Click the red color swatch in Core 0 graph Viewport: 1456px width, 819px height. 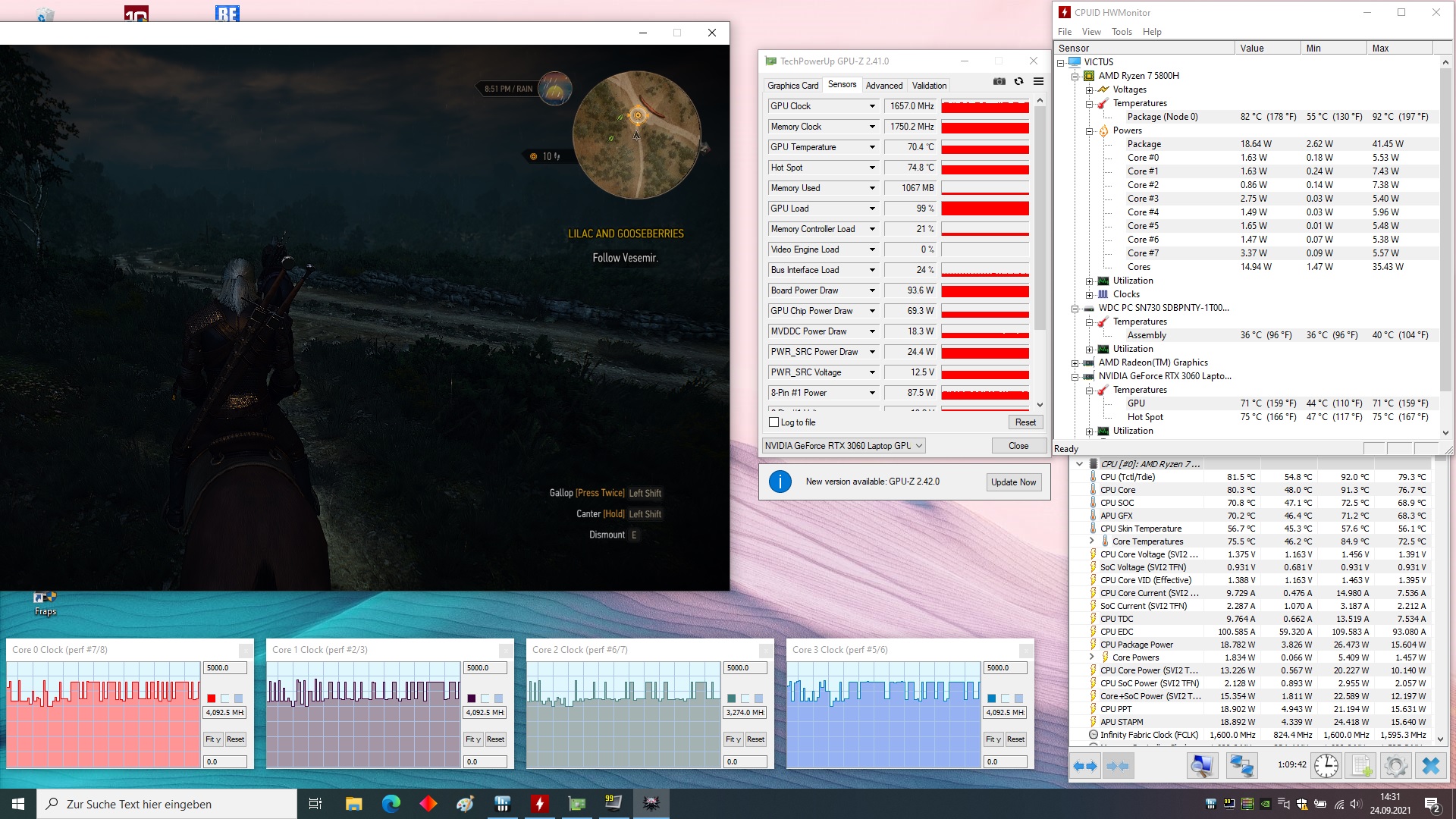coord(212,698)
